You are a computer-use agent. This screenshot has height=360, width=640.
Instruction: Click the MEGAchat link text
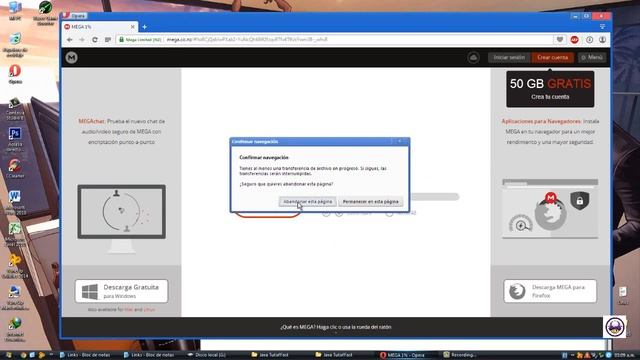pos(92,121)
